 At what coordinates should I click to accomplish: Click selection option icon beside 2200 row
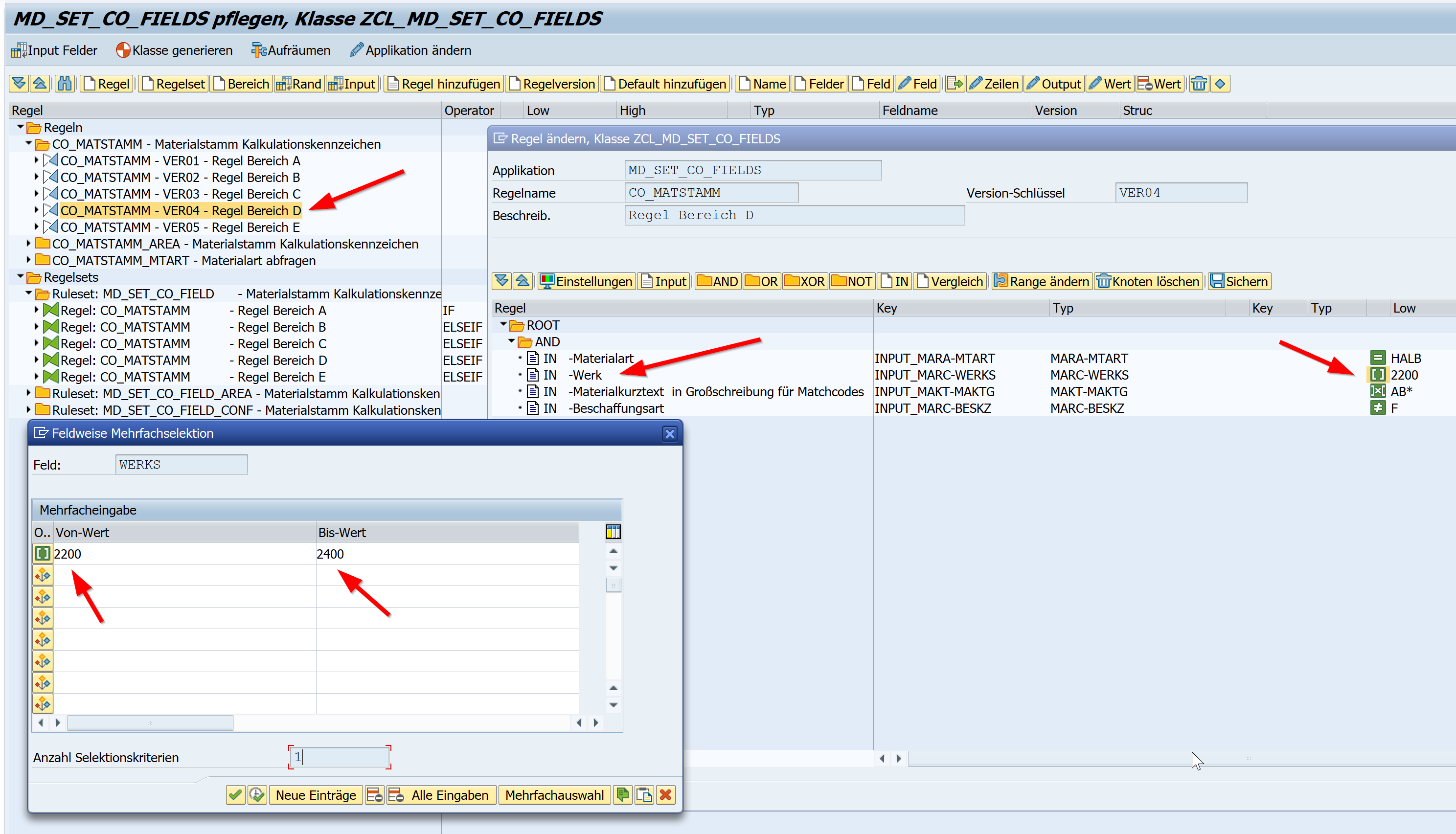(43, 553)
